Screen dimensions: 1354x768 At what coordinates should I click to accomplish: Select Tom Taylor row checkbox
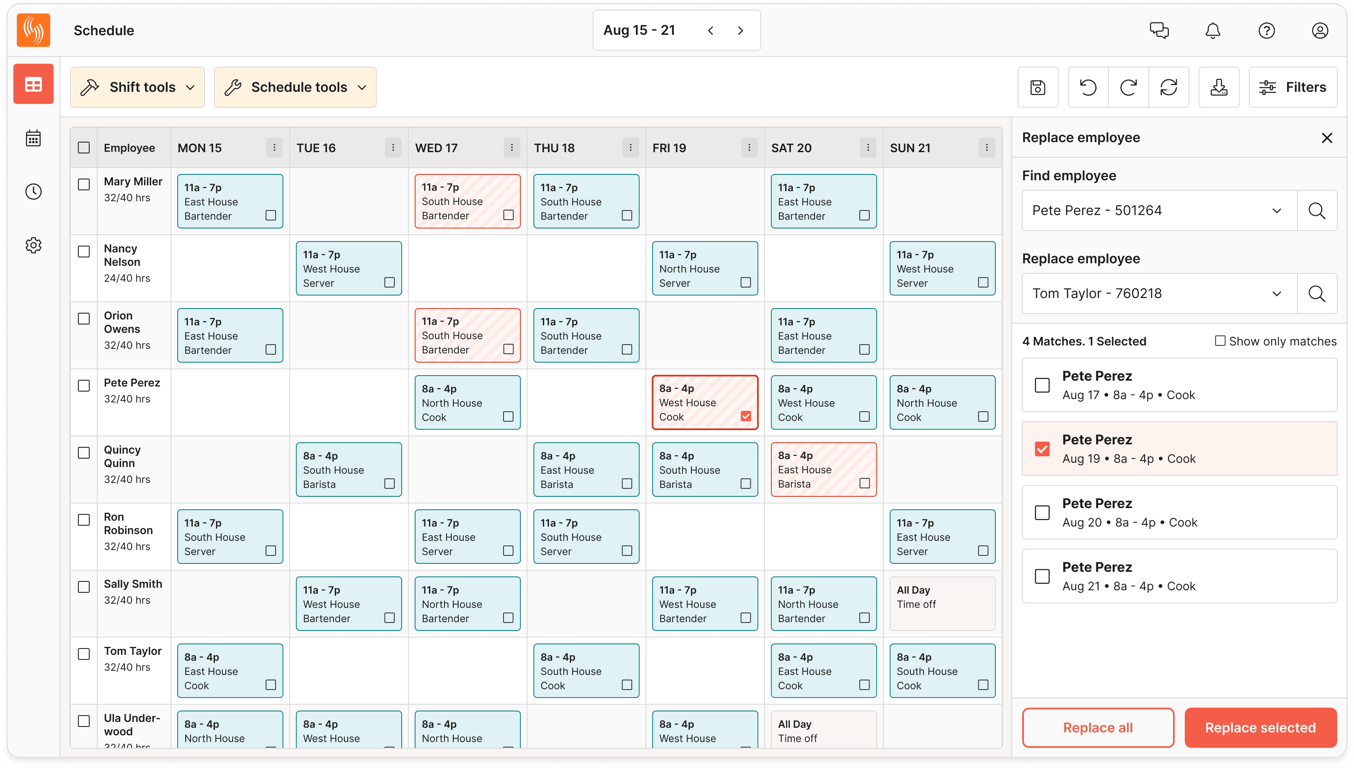(84, 654)
